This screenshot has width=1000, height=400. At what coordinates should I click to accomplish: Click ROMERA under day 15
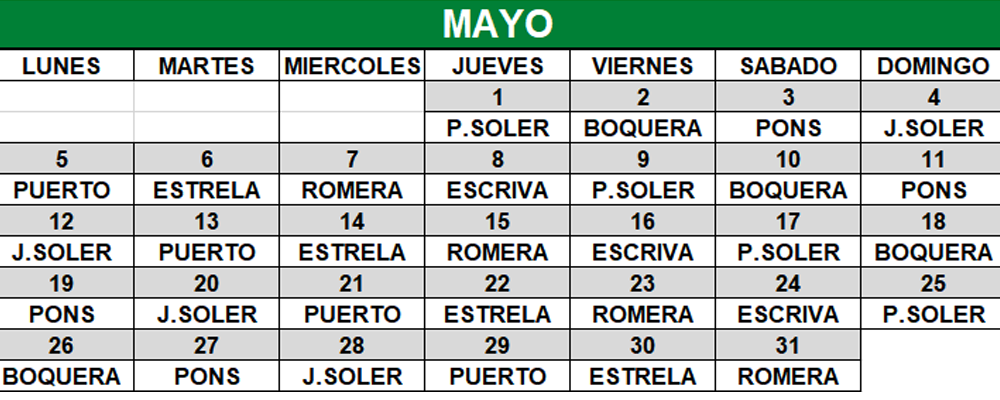497,253
